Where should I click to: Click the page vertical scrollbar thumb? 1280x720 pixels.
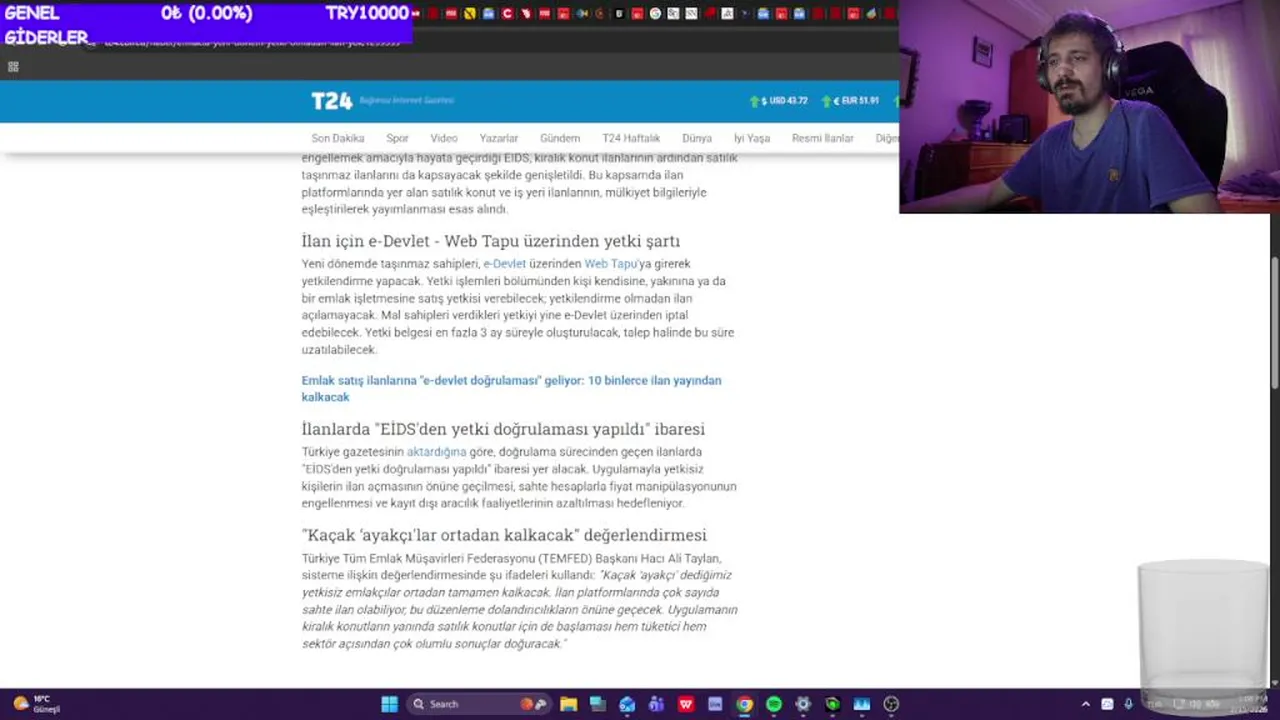click(1274, 323)
